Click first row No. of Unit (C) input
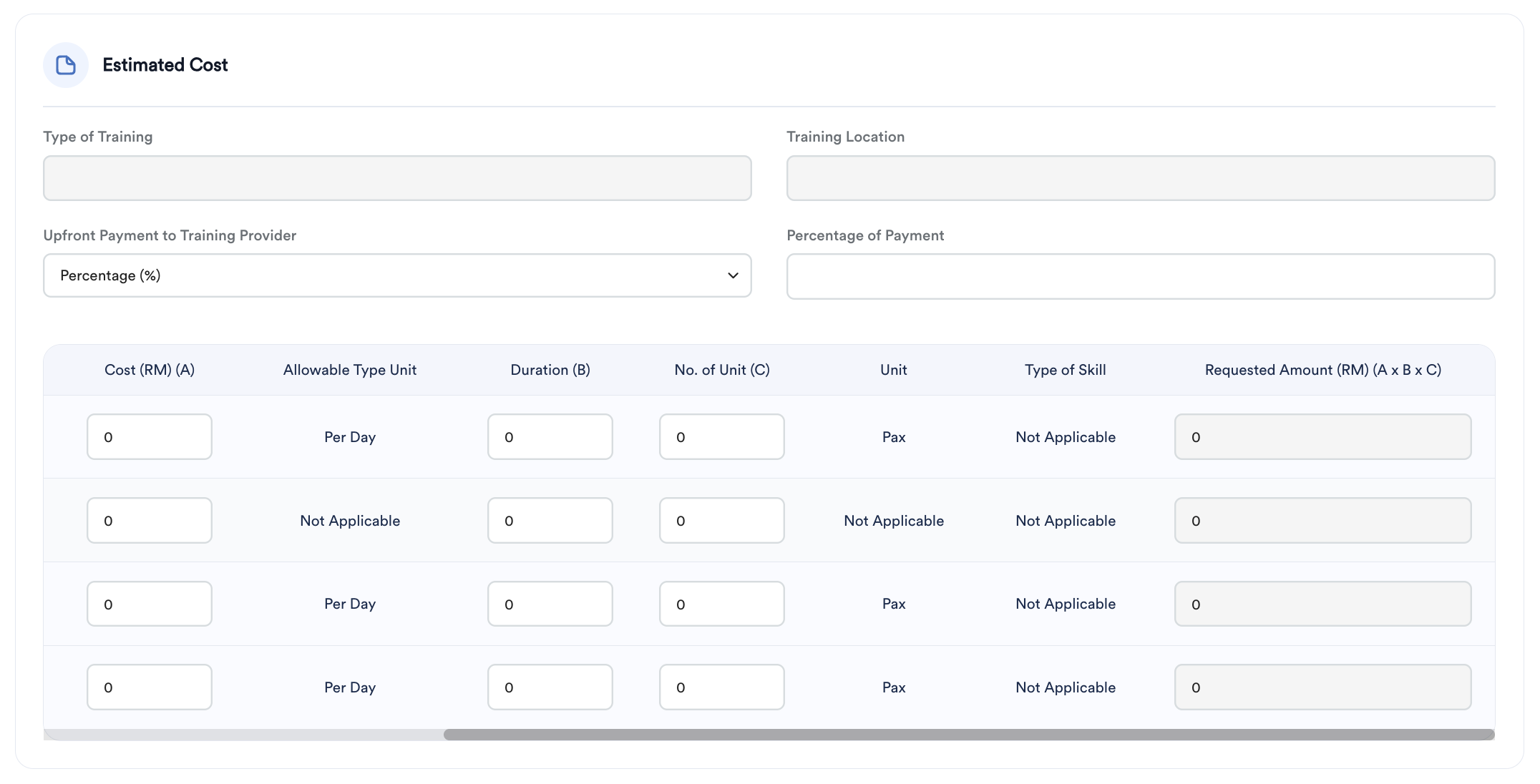 tap(721, 437)
